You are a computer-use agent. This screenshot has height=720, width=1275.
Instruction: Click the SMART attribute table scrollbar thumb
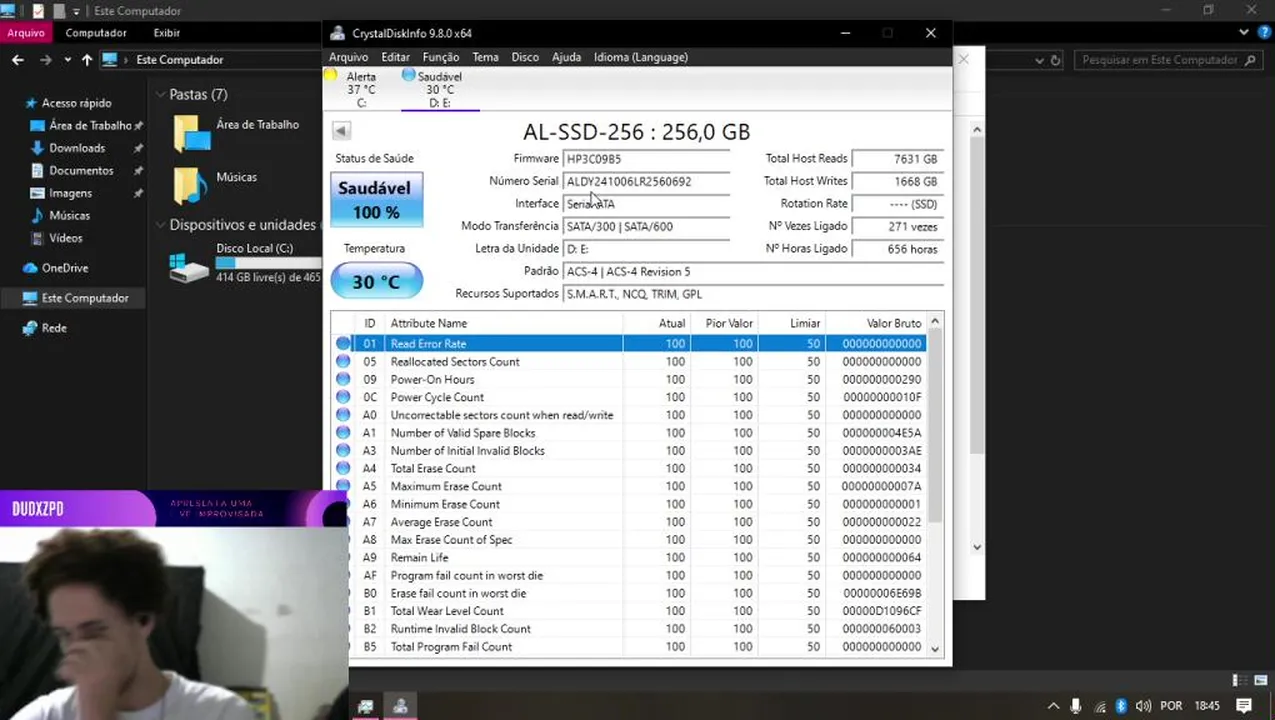click(x=935, y=425)
